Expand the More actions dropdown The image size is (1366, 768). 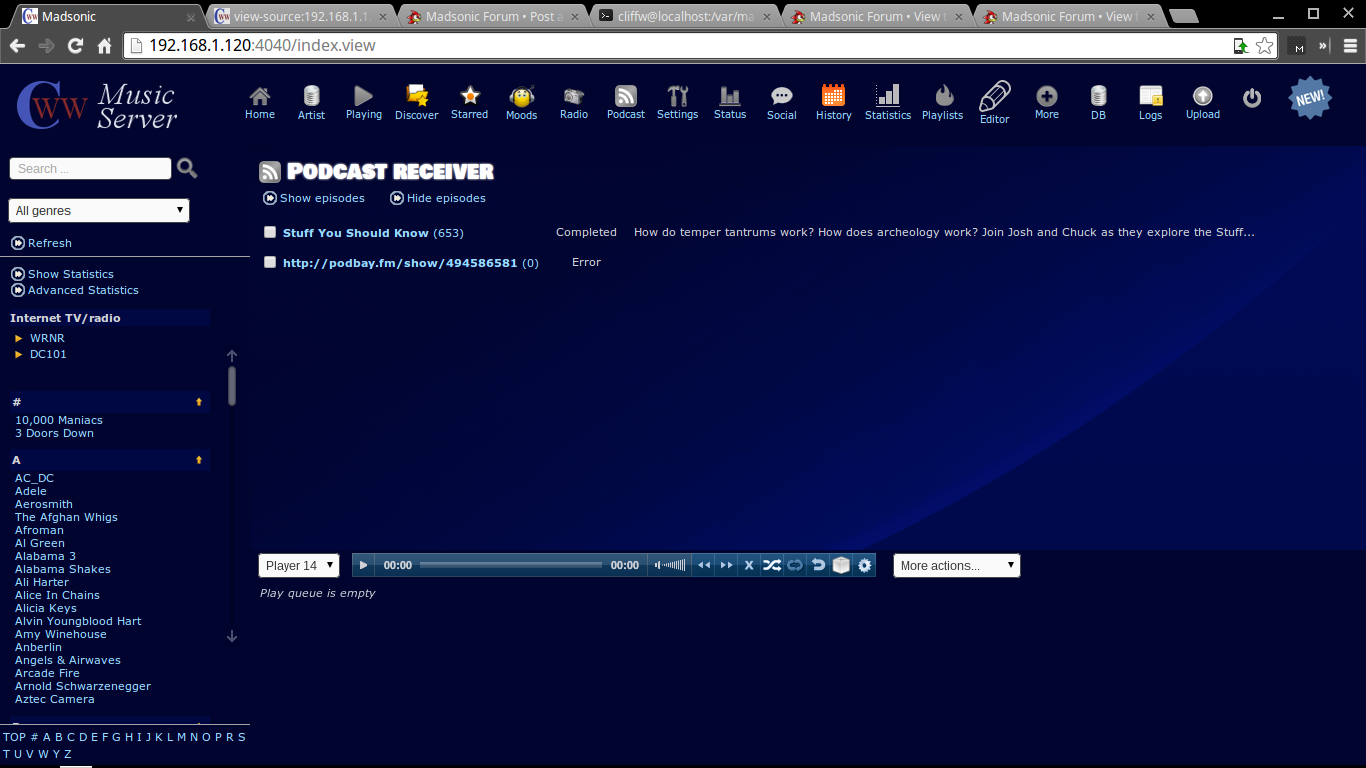[x=956, y=566]
